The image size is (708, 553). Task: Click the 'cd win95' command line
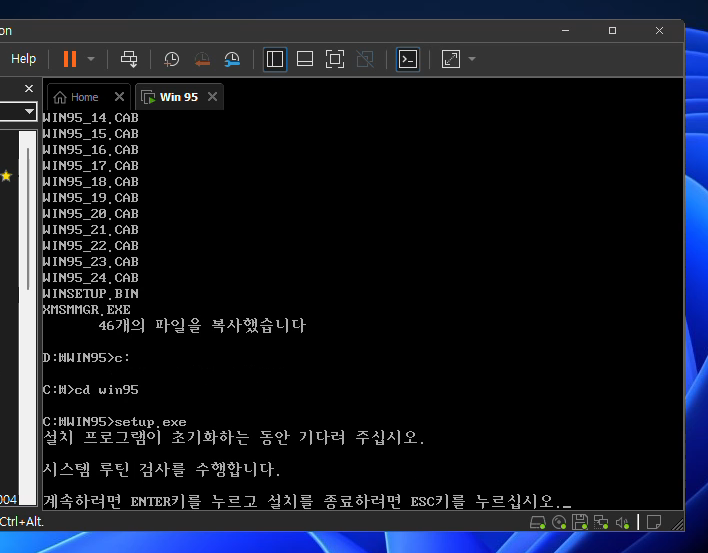[90, 390]
